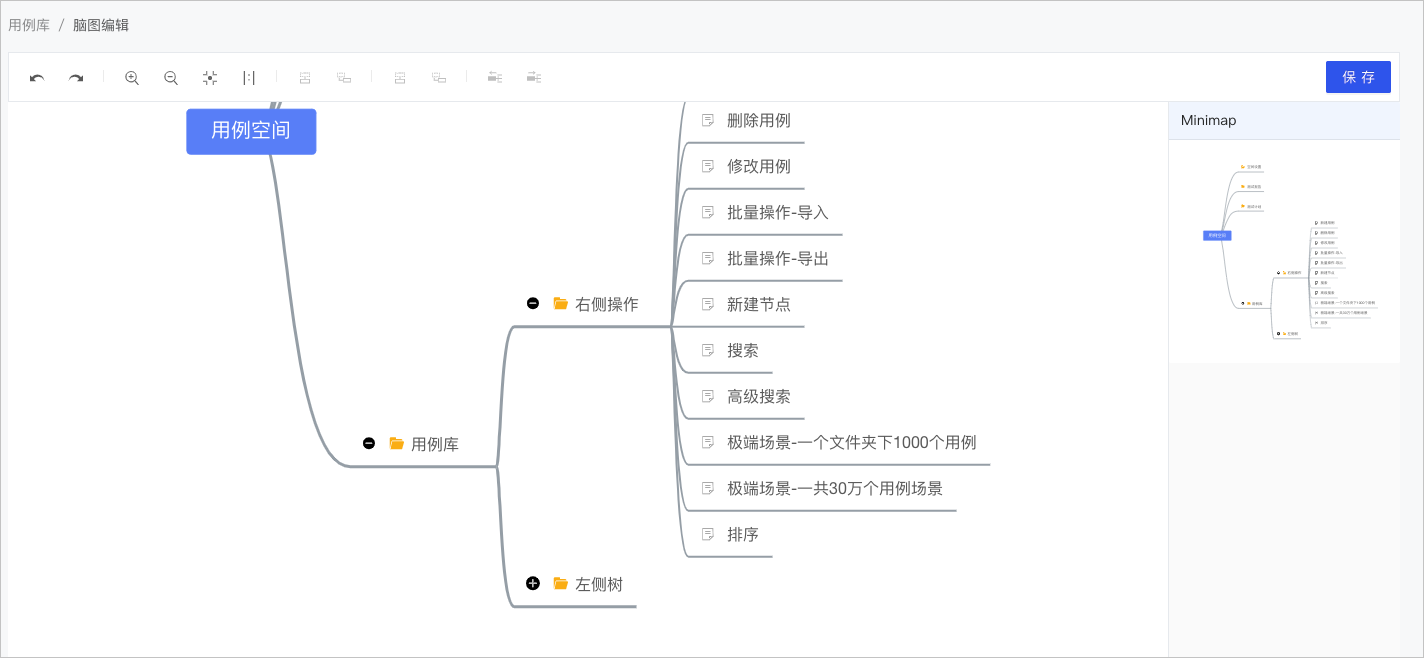Select the 搜索 node text
This screenshot has width=1424, height=658.
click(x=743, y=350)
